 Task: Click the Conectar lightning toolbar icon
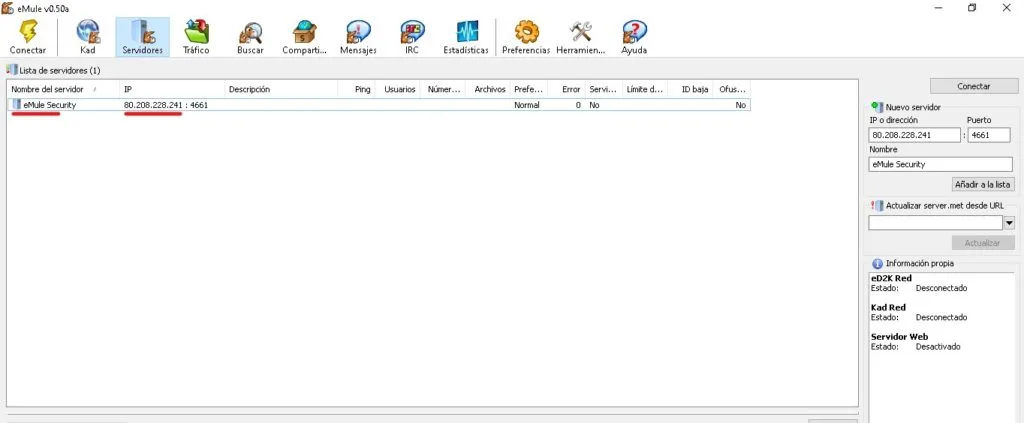pos(27,37)
